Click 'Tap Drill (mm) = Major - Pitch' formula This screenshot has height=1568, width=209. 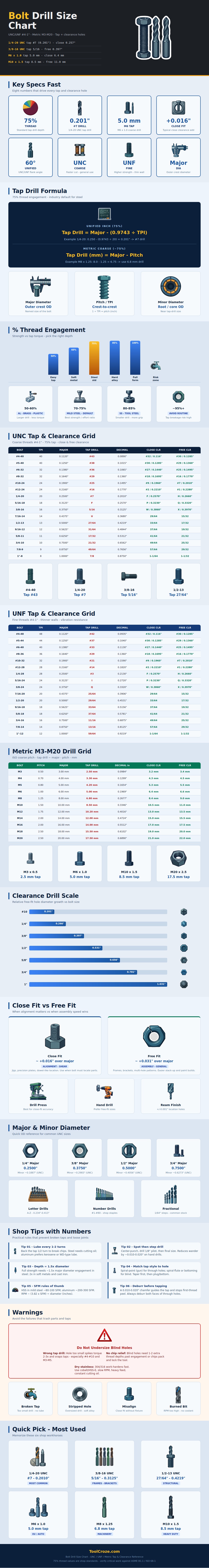pyautogui.click(x=104, y=255)
